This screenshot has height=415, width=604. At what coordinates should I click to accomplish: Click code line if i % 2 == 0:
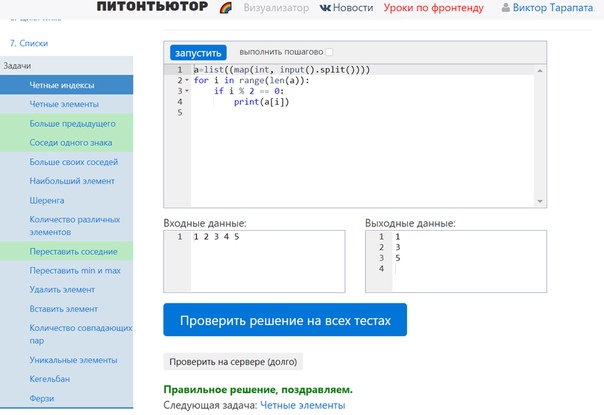click(249, 91)
